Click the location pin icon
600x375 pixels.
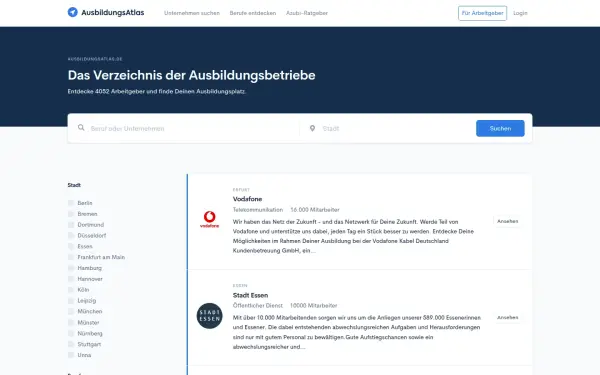312,128
